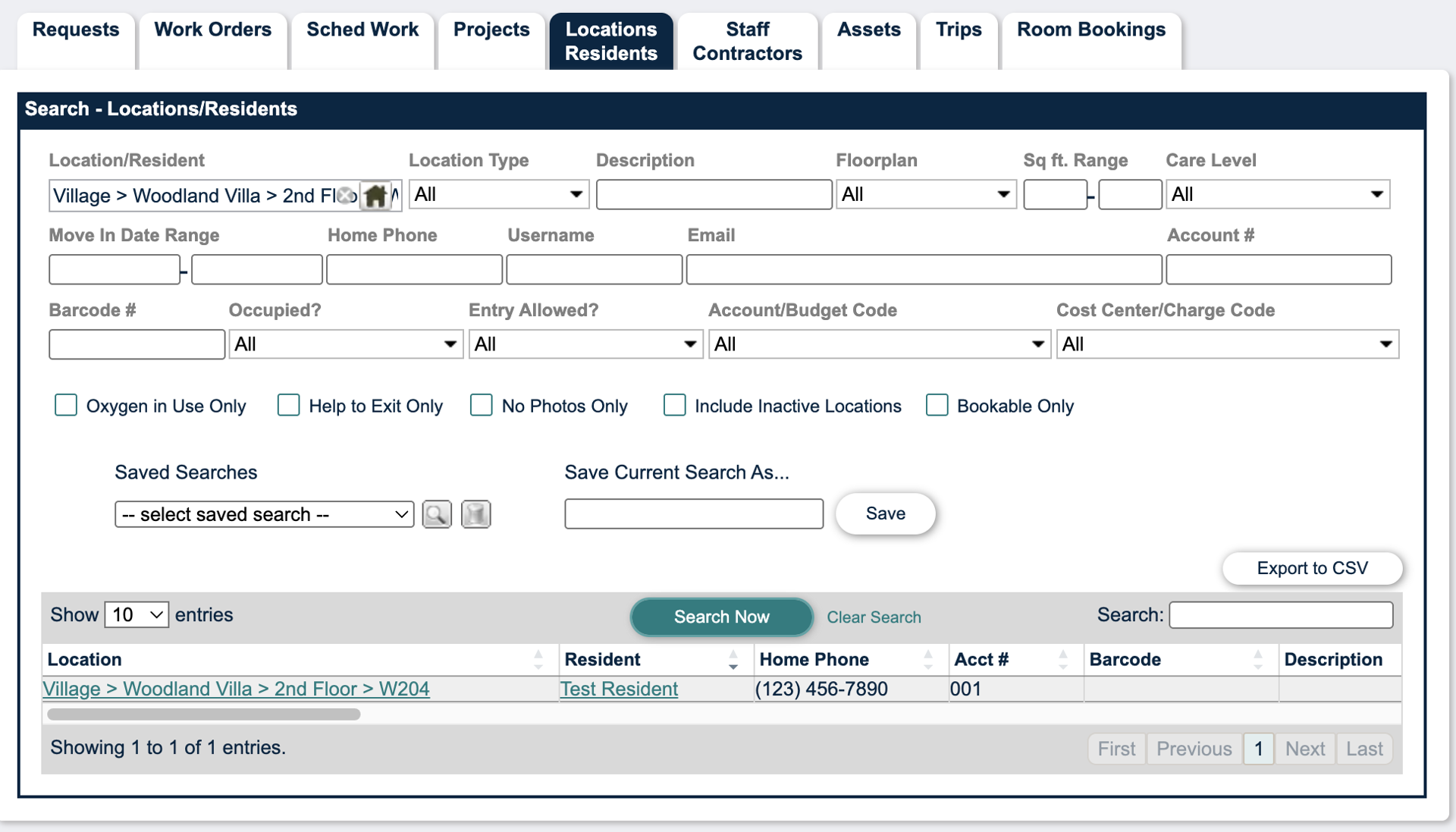Click the Email input field
1456x832 pixels.
[924, 269]
